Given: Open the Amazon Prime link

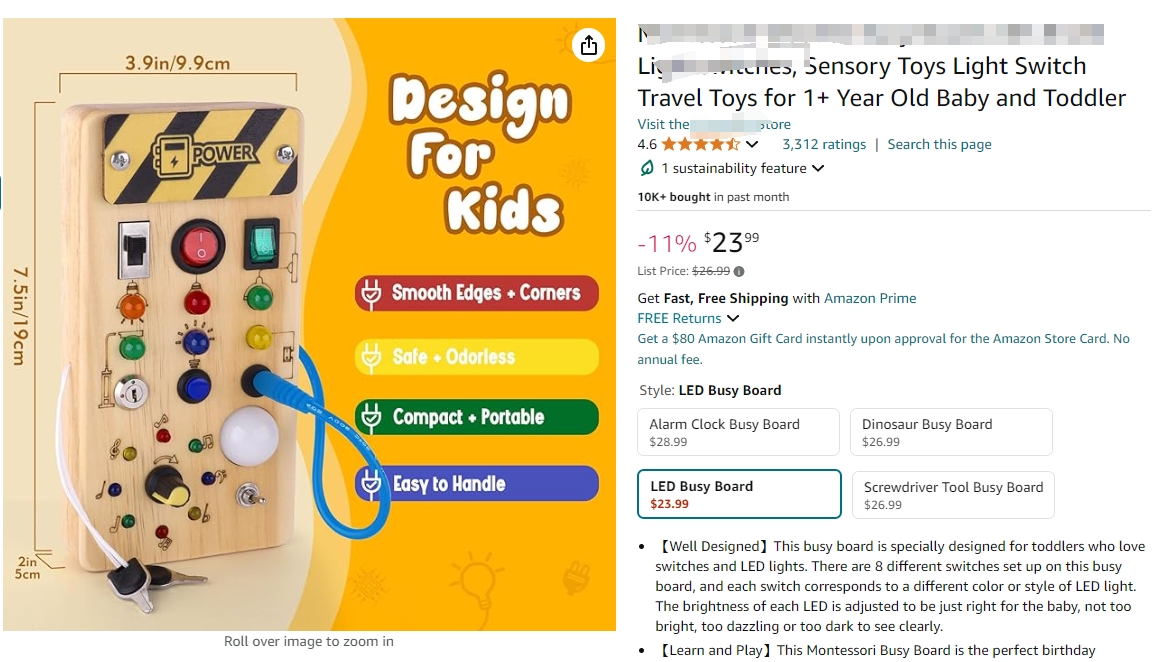Looking at the screenshot, I should pos(870,299).
